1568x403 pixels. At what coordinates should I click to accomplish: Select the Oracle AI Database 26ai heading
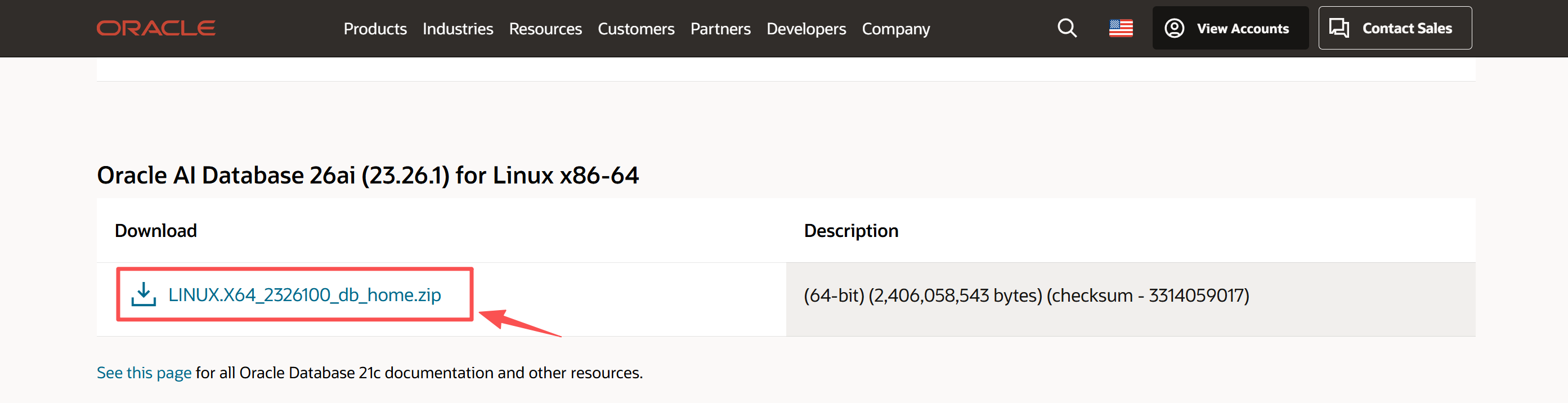pos(368,175)
